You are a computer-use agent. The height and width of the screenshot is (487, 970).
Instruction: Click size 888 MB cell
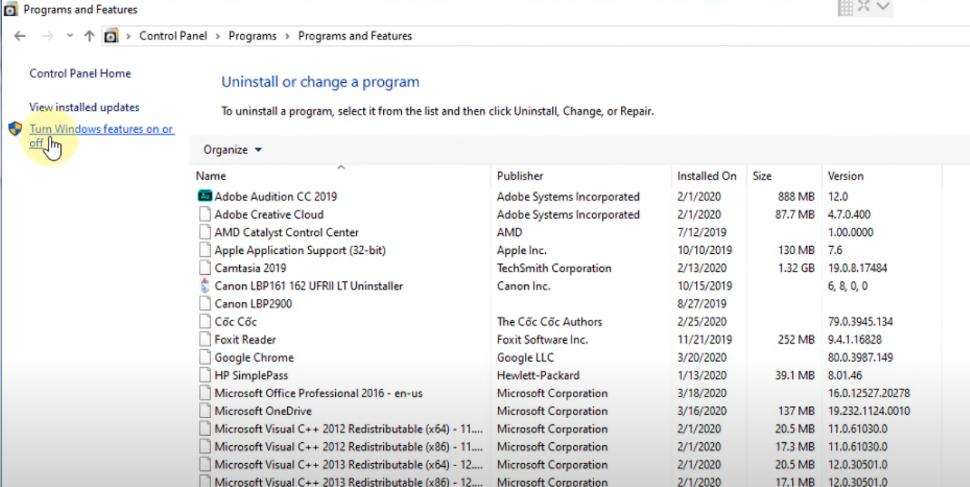(796, 197)
